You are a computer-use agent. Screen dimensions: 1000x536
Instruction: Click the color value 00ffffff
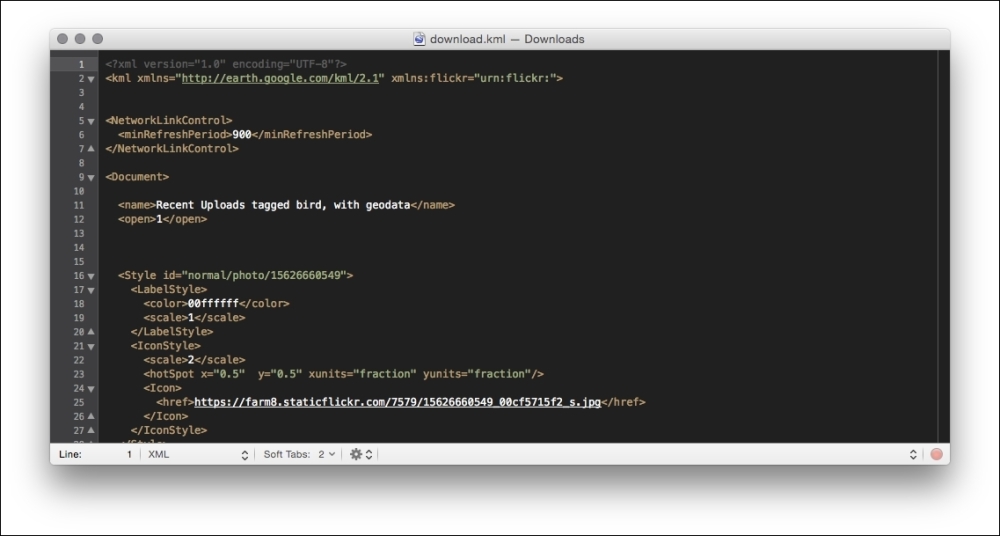pyautogui.click(x=213, y=304)
